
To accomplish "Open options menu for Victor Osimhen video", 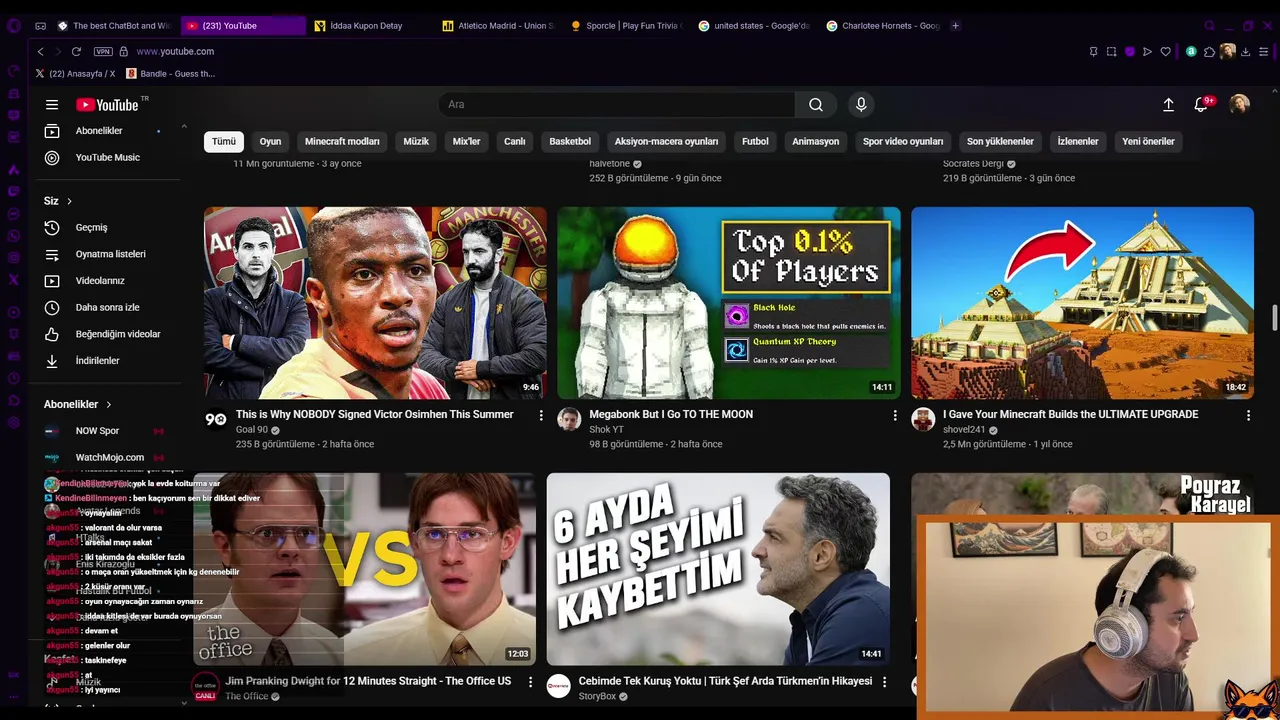I will click(x=541, y=415).
